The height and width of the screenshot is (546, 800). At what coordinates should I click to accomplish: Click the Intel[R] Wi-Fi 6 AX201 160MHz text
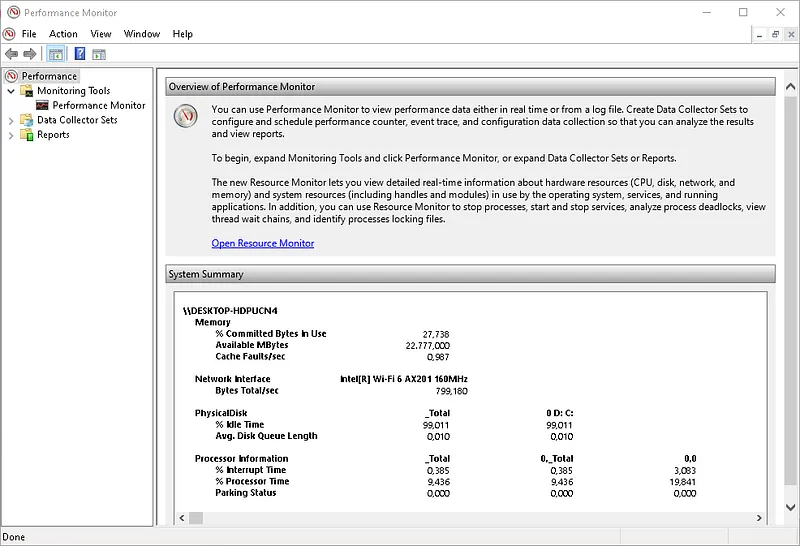coord(404,379)
